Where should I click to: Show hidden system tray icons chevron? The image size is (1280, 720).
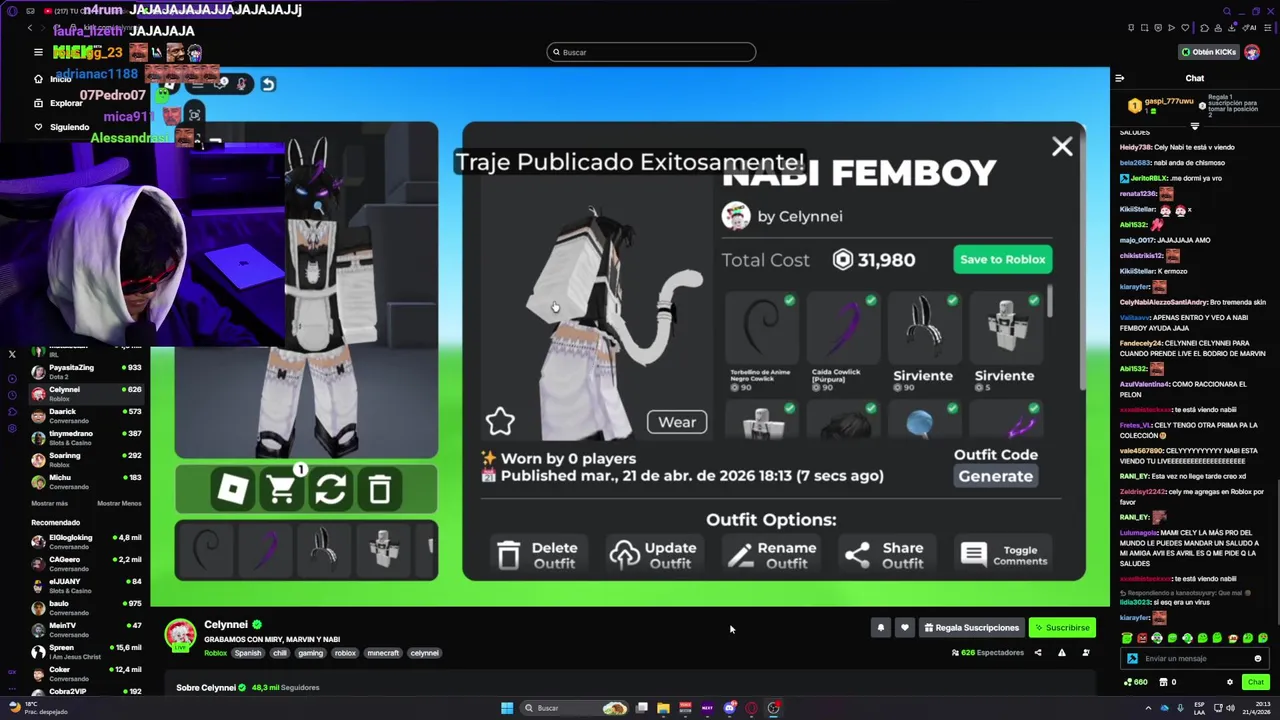click(1148, 708)
